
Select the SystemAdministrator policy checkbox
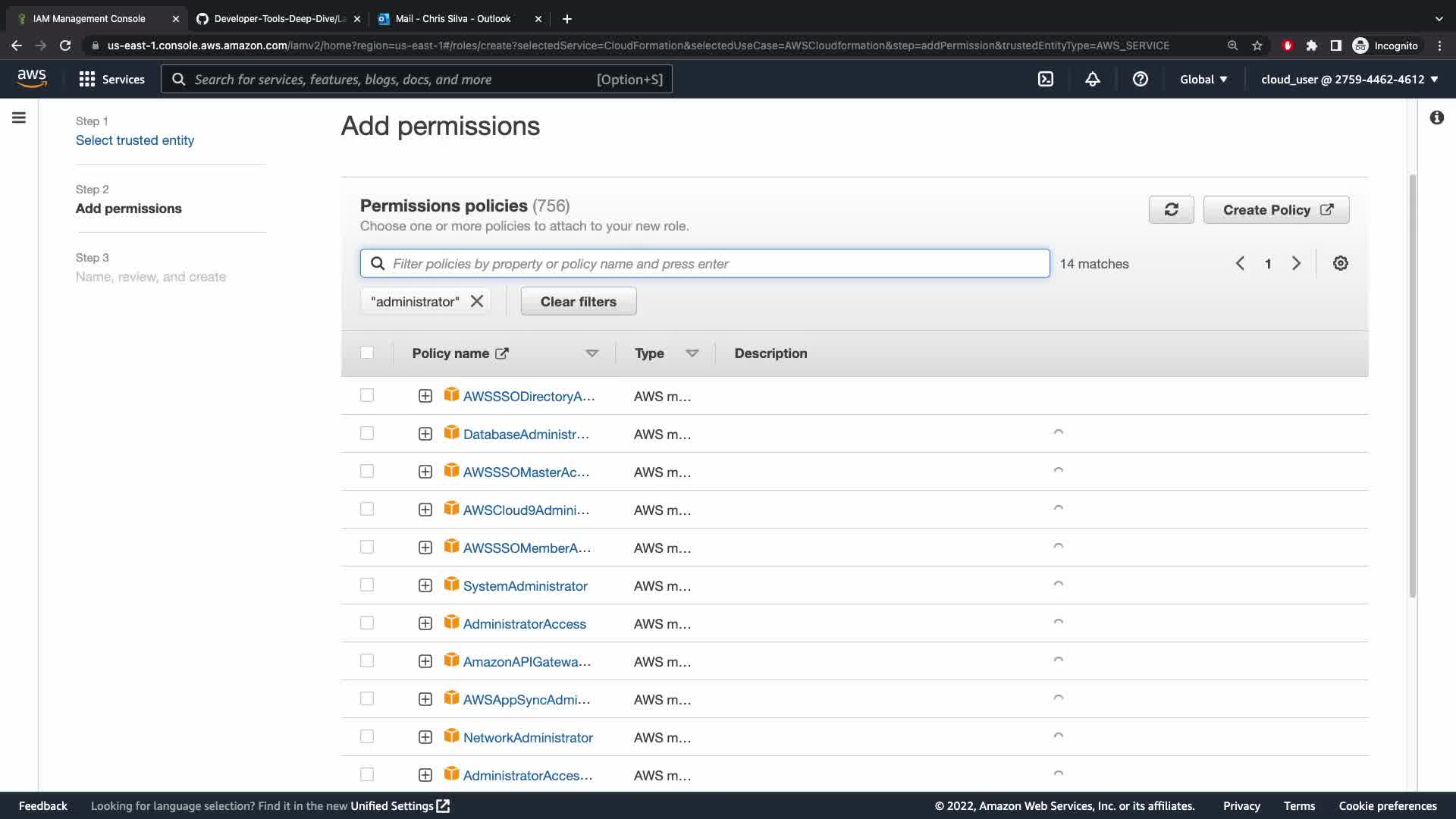tap(367, 585)
